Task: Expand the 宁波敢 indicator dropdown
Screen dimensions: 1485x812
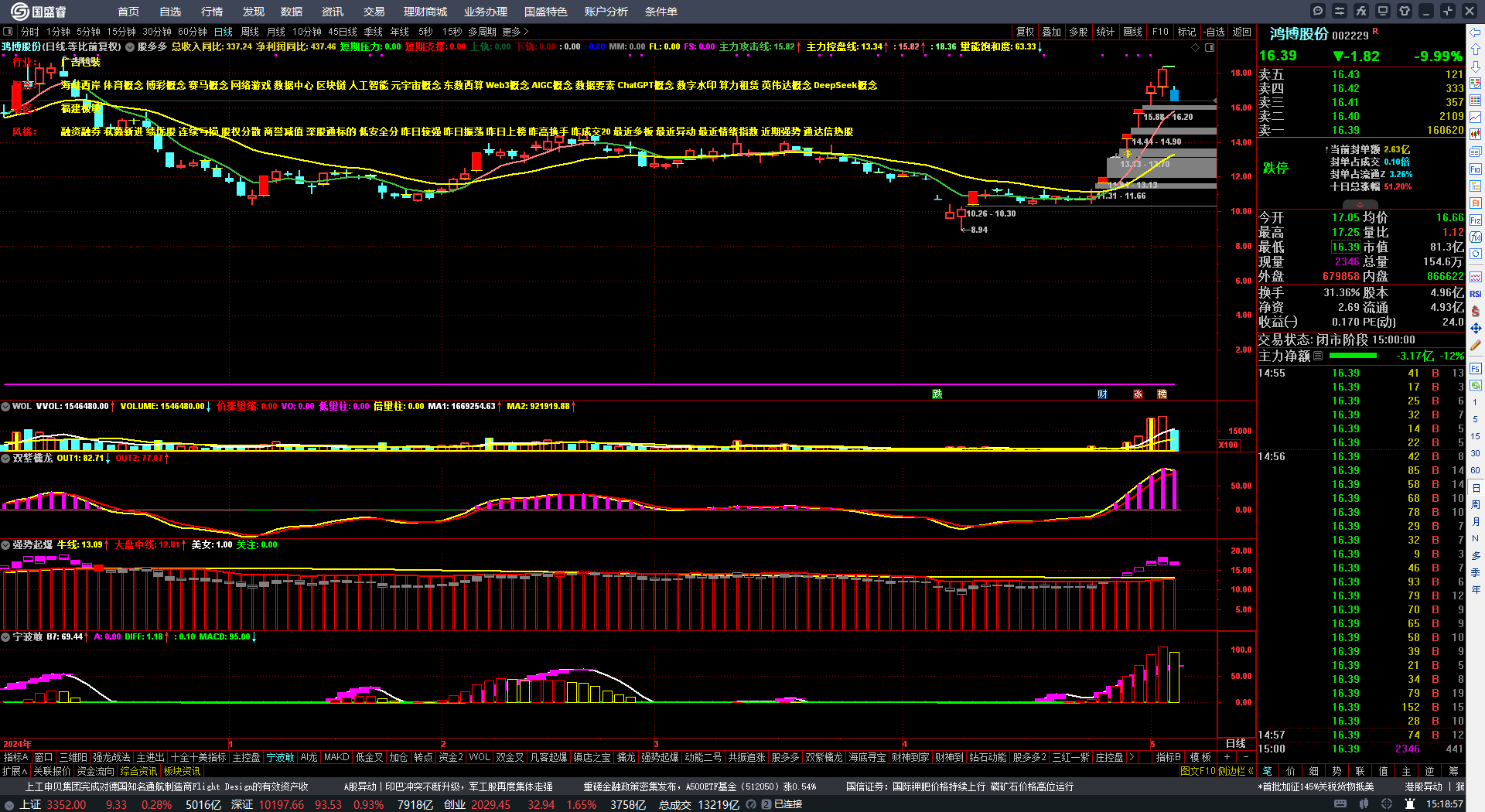Action: tap(5, 636)
